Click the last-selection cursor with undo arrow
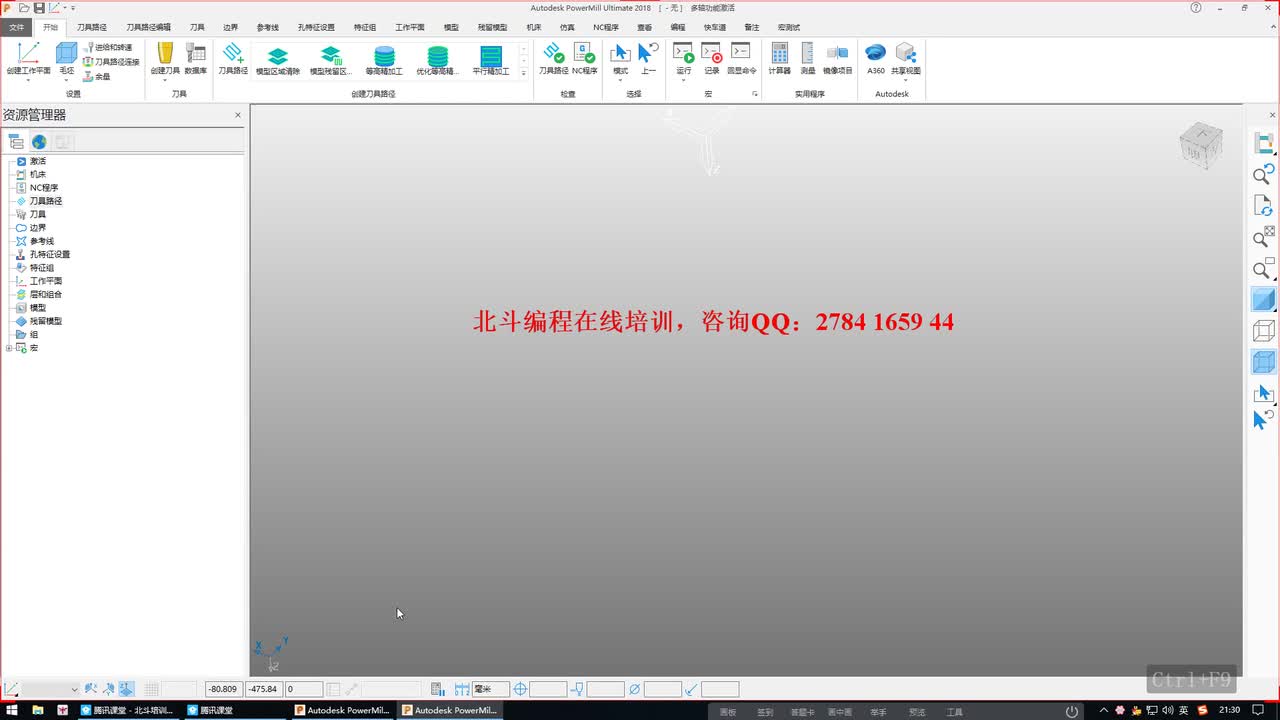Viewport: 1280px width, 720px height. [x=1264, y=420]
